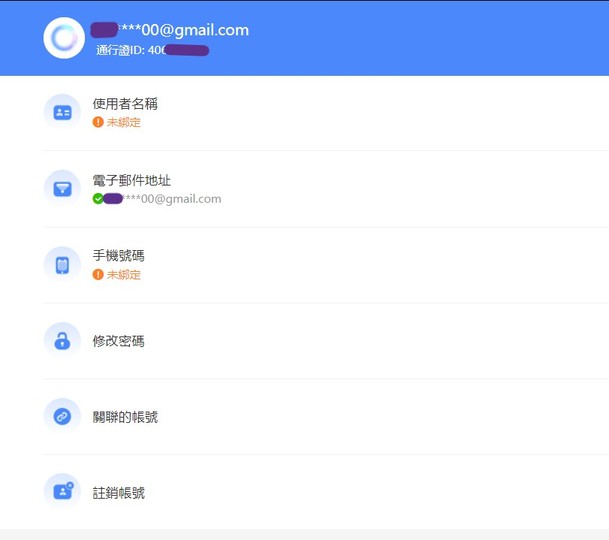
Task: Click the 關聯的帳號 chain link icon
Action: (x=62, y=417)
